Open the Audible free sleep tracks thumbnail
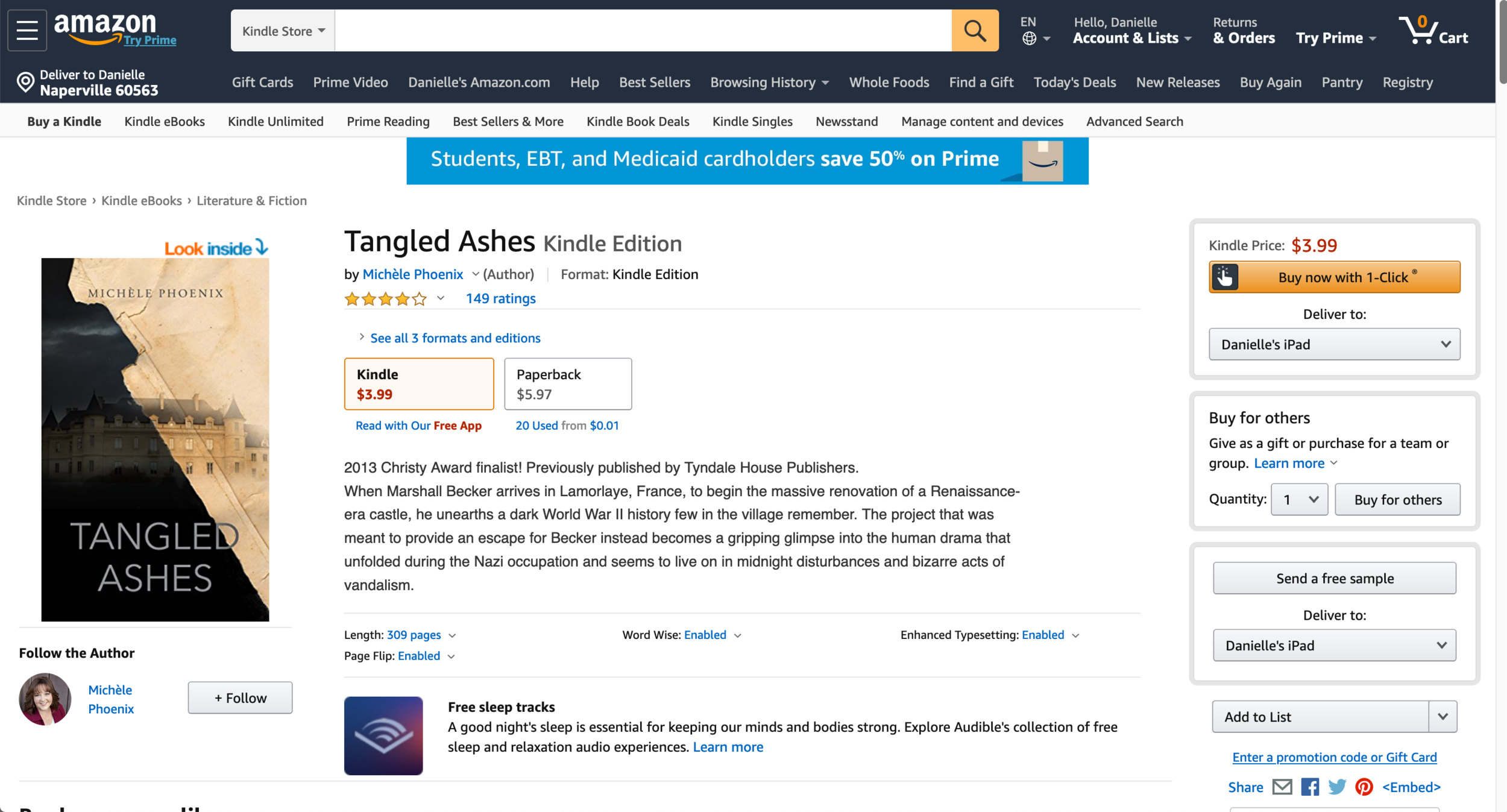The image size is (1507, 812). pos(383,735)
